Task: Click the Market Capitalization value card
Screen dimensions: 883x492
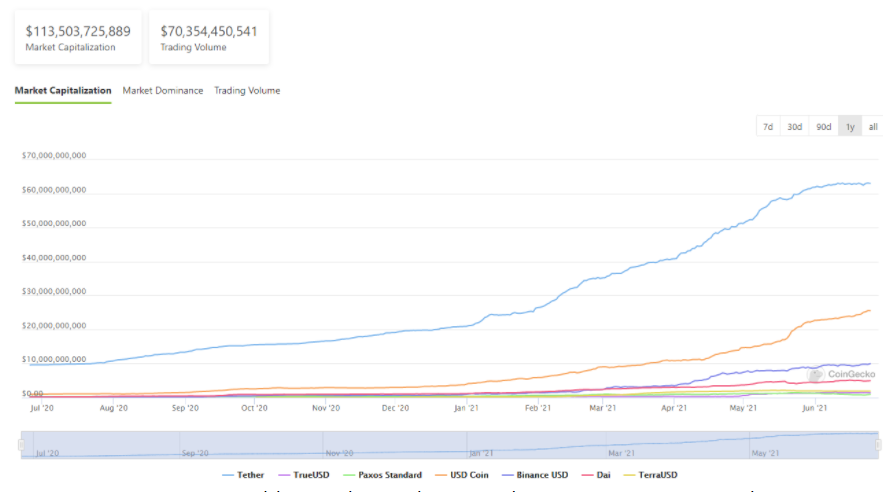Action: click(x=78, y=37)
